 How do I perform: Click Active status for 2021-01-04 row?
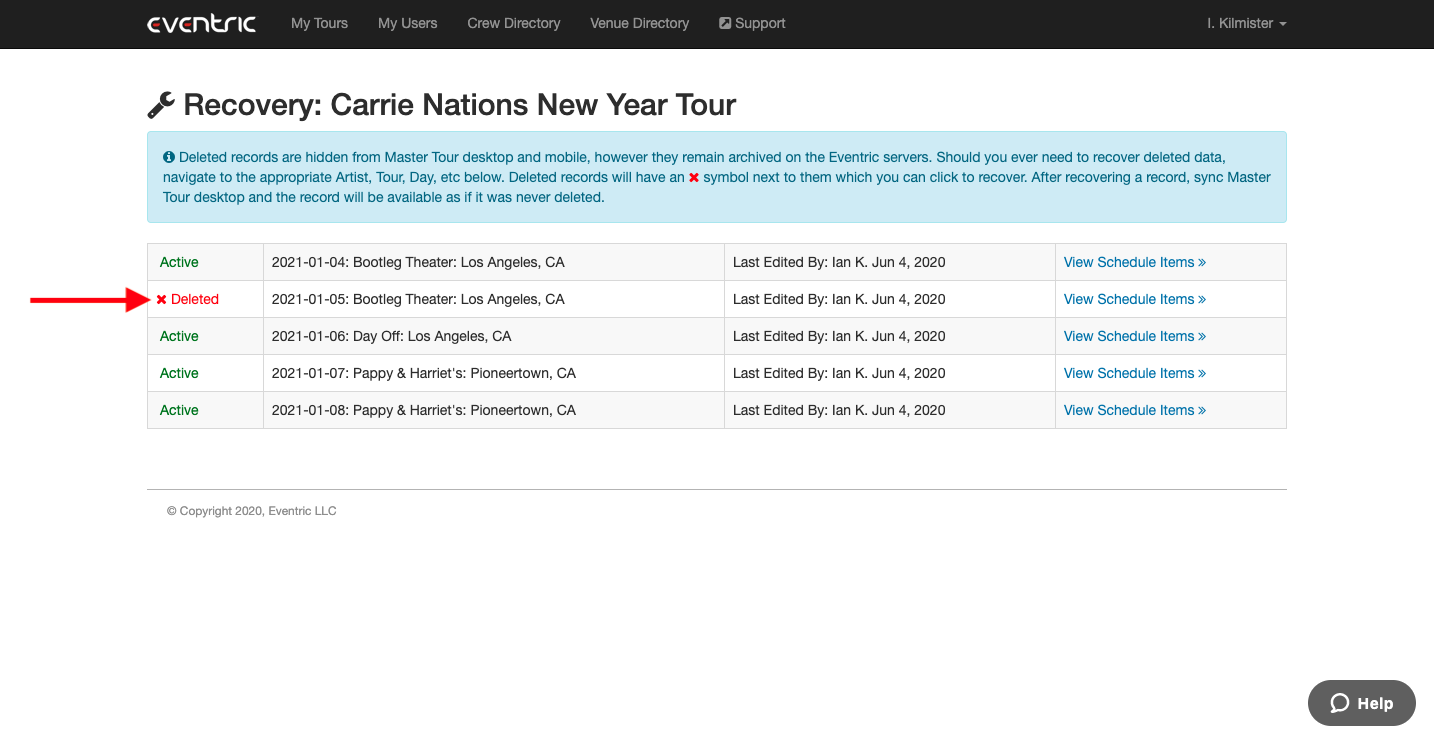179,262
